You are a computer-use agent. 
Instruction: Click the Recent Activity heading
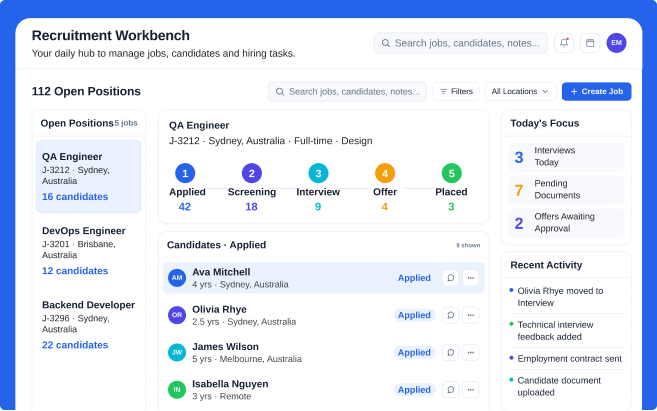pos(546,265)
